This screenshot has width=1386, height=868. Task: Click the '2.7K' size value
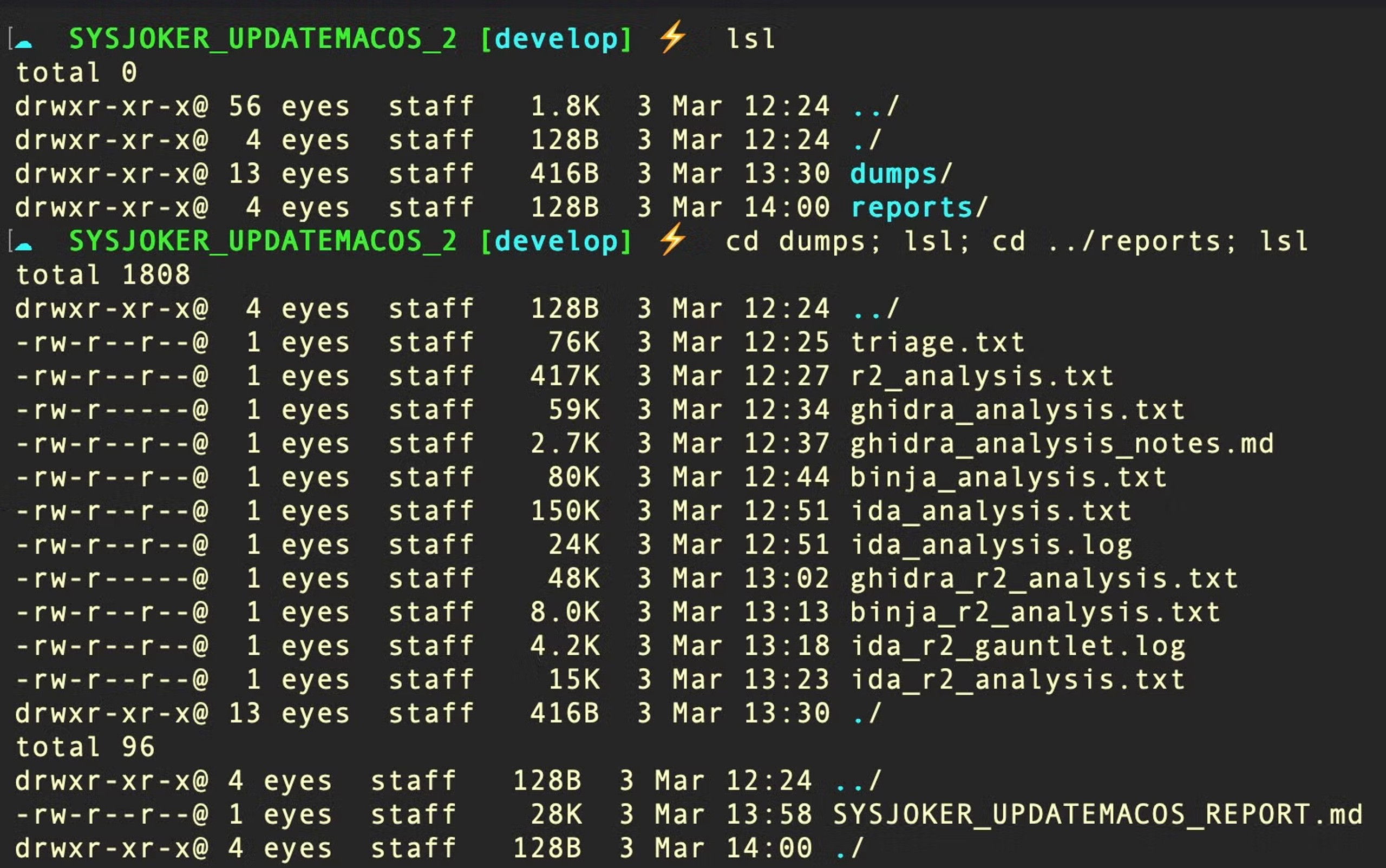click(x=565, y=444)
